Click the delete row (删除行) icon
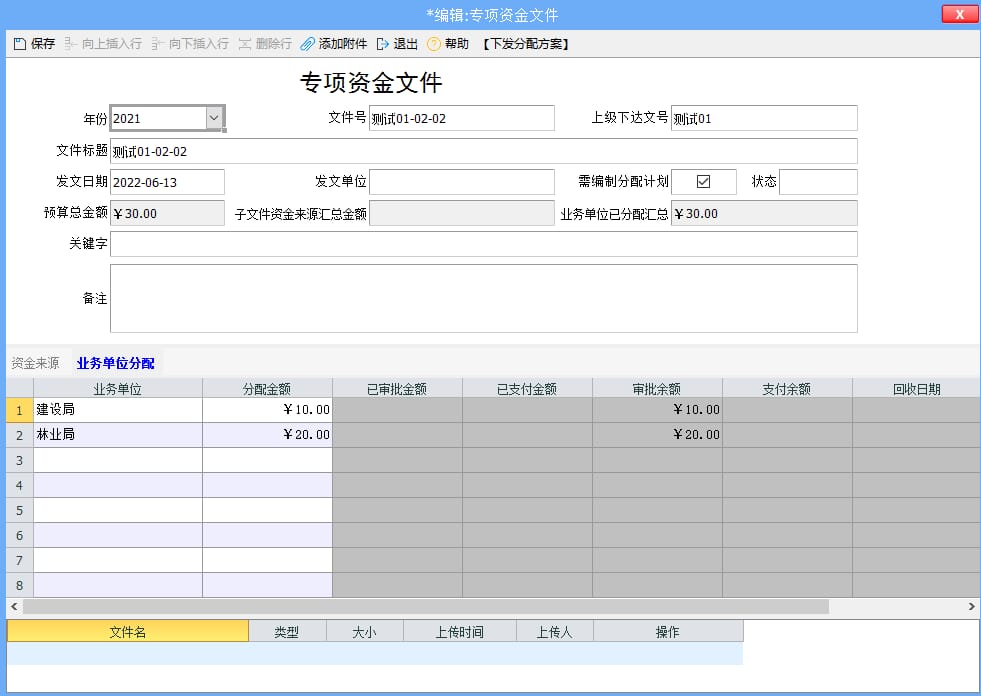981x696 pixels. point(245,44)
